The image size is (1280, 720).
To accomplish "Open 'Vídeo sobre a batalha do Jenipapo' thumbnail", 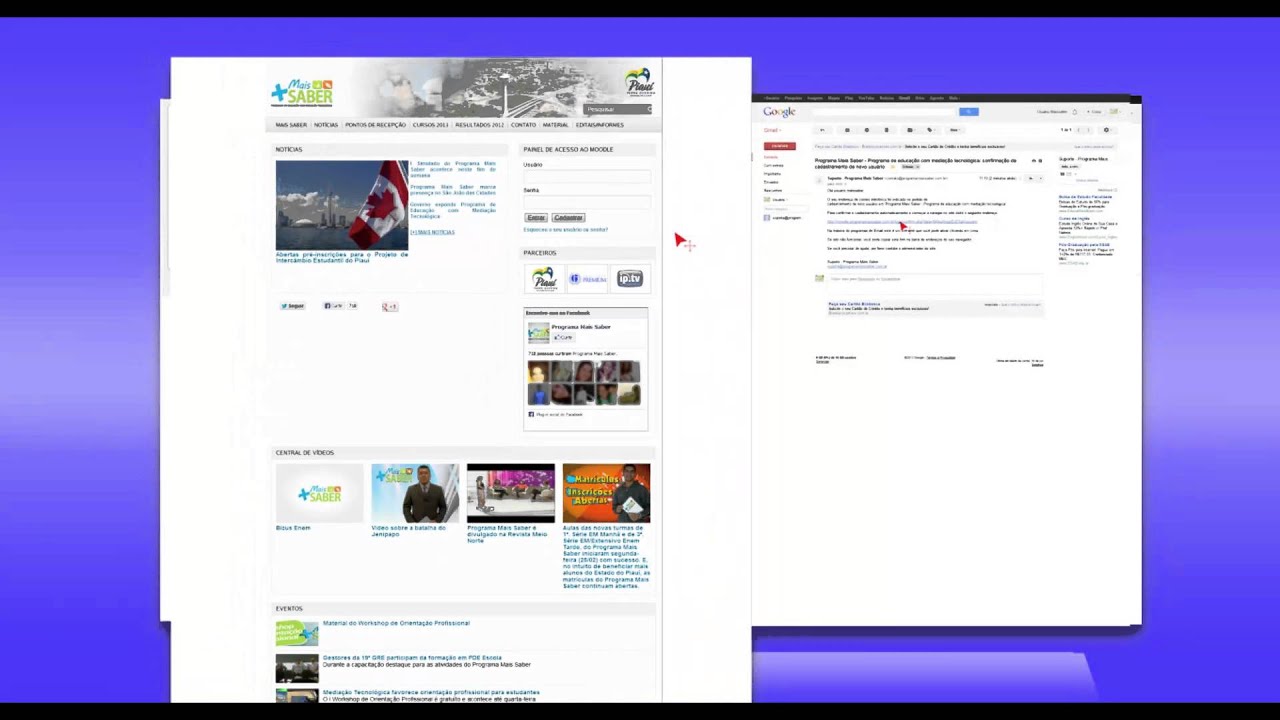I will click(415, 493).
